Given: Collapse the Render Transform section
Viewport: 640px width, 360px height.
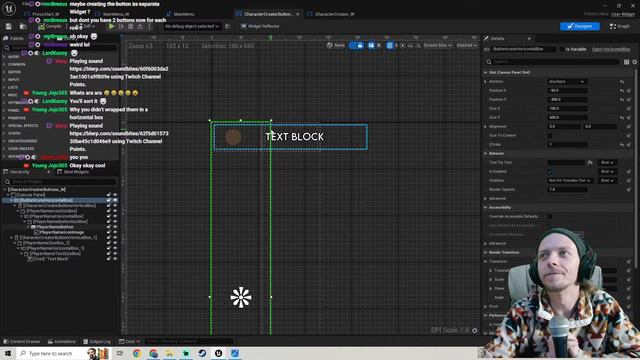Looking at the screenshot, I should click(486, 252).
